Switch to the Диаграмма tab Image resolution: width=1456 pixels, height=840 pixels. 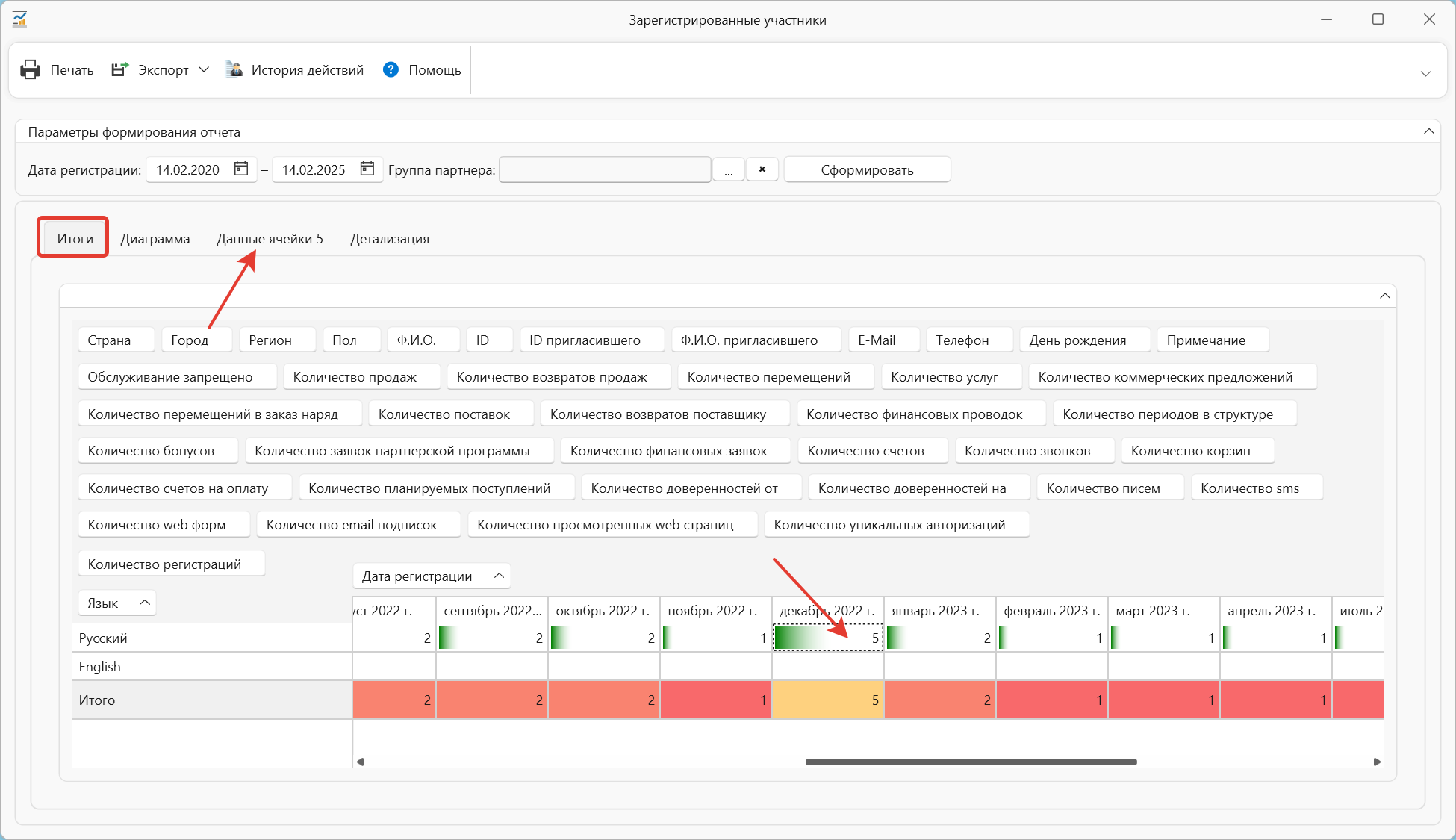(x=155, y=238)
